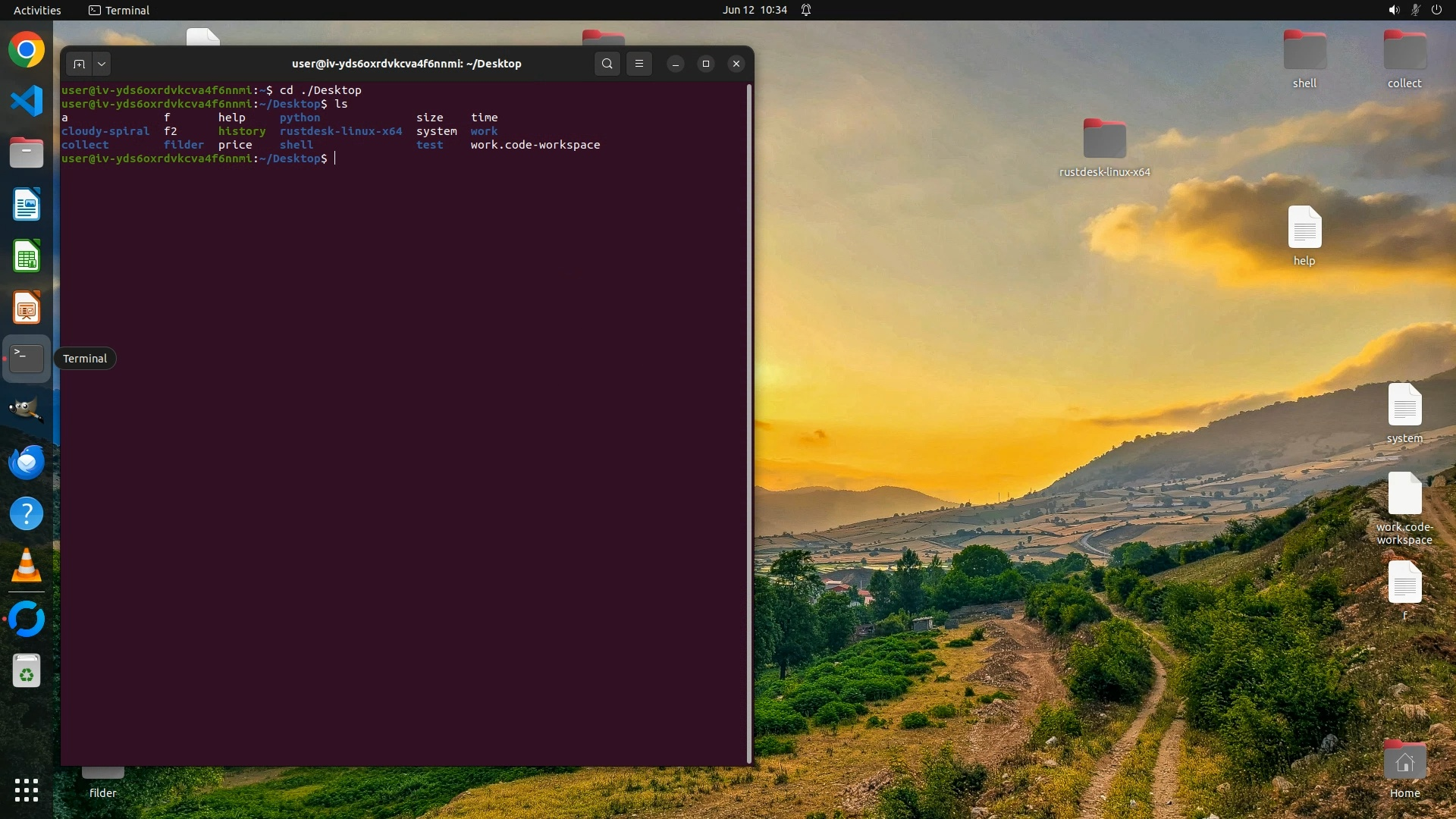This screenshot has height=819, width=1456.
Task: Open the date and time calendar menu
Action: click(755, 10)
